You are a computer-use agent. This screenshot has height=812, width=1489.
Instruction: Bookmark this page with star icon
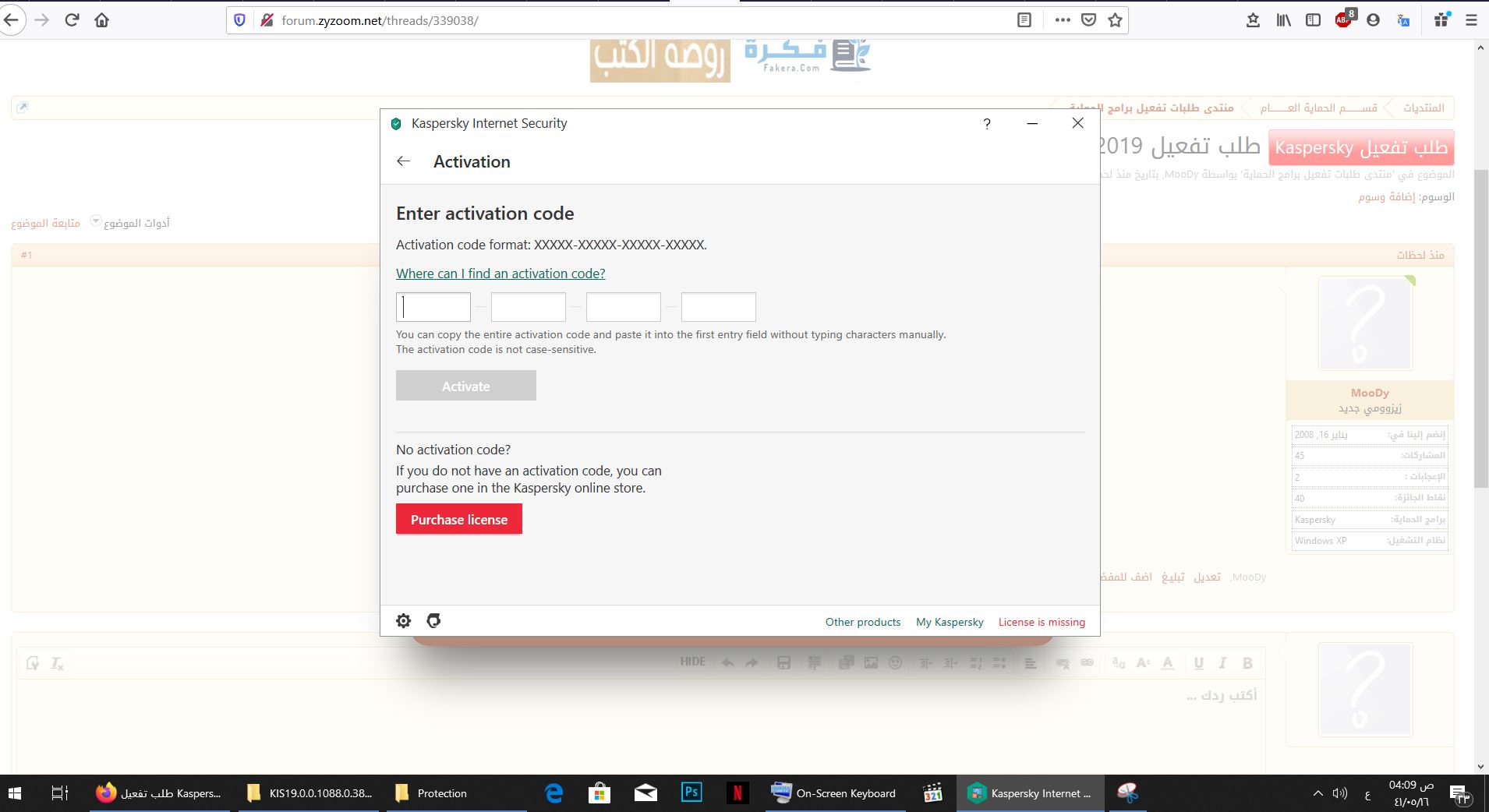[1116, 20]
